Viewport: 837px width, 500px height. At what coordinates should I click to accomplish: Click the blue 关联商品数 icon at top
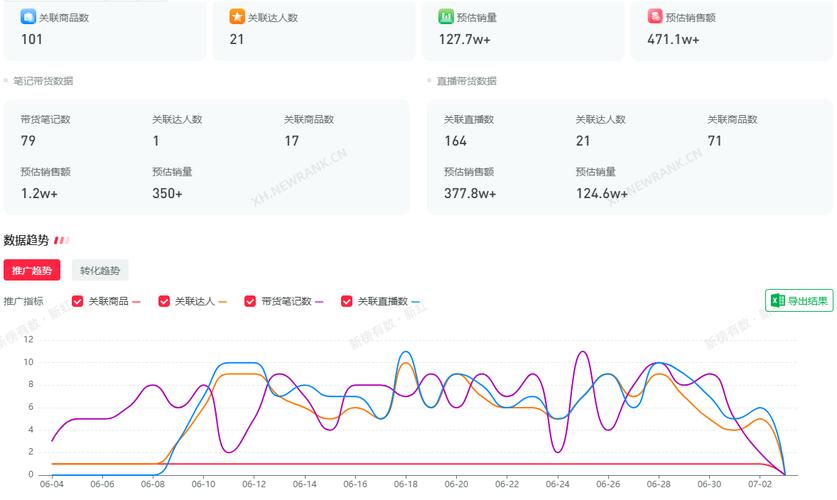pyautogui.click(x=28, y=17)
